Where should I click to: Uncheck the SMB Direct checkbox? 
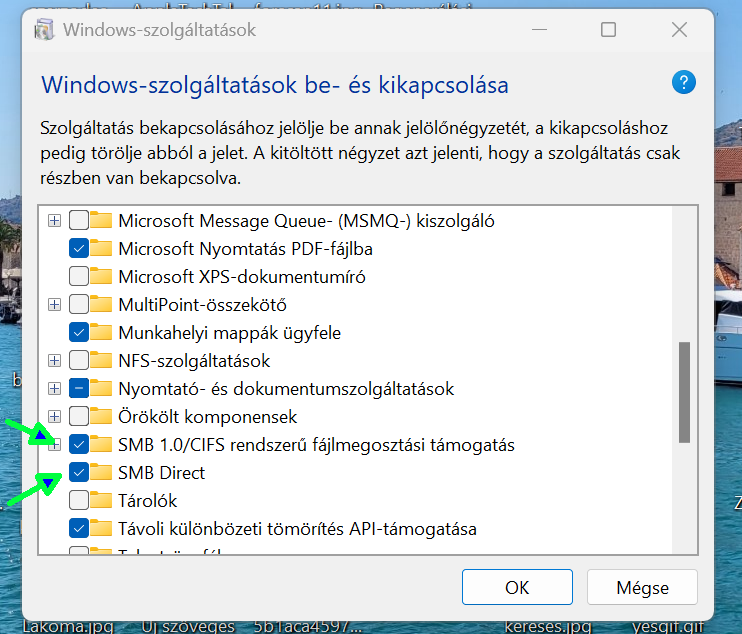pyautogui.click(x=79, y=472)
